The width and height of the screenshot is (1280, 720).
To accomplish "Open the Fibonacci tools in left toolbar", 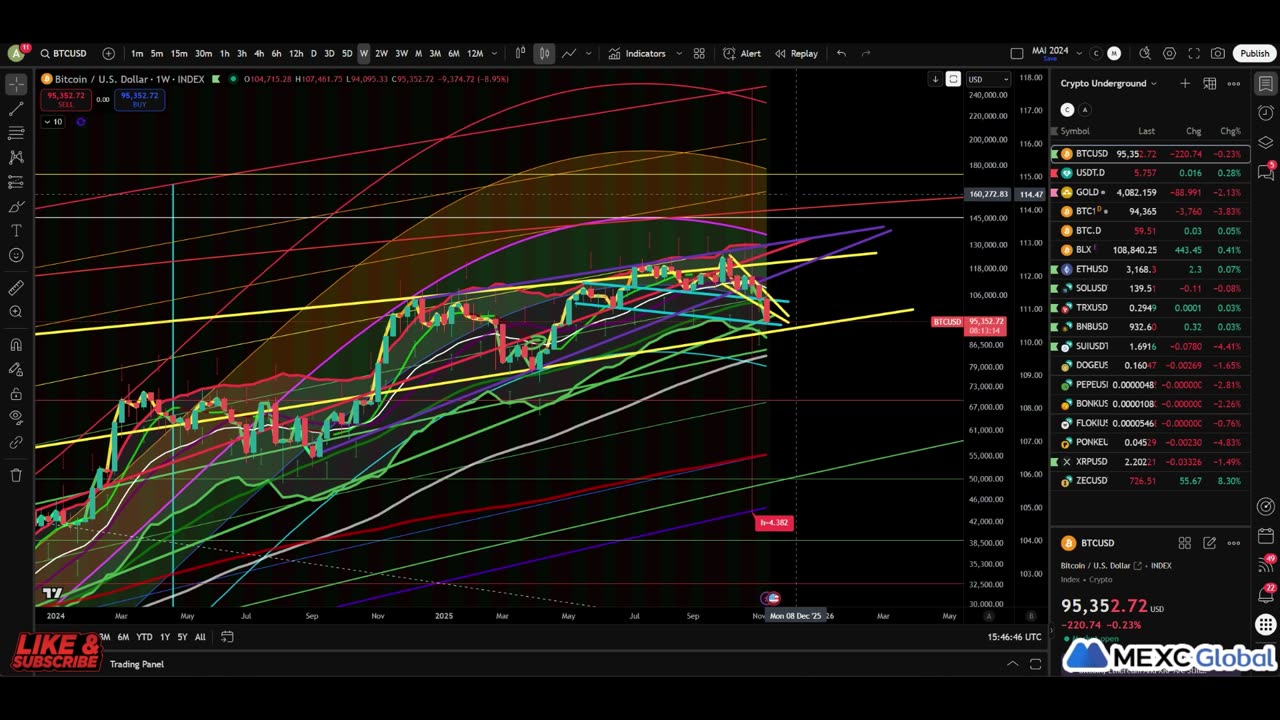I will point(16,133).
